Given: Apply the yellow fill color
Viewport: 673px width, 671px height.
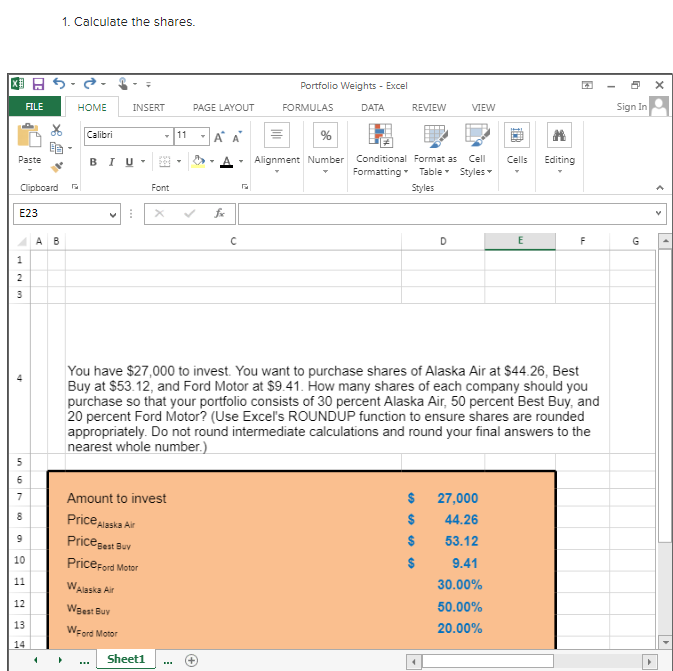Looking at the screenshot, I should [x=198, y=161].
